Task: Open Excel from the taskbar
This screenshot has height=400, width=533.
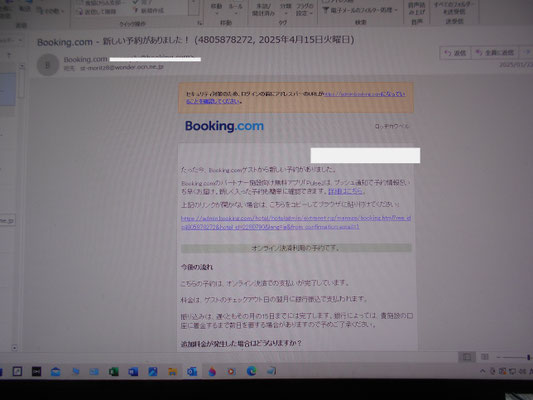Action: pos(114,371)
